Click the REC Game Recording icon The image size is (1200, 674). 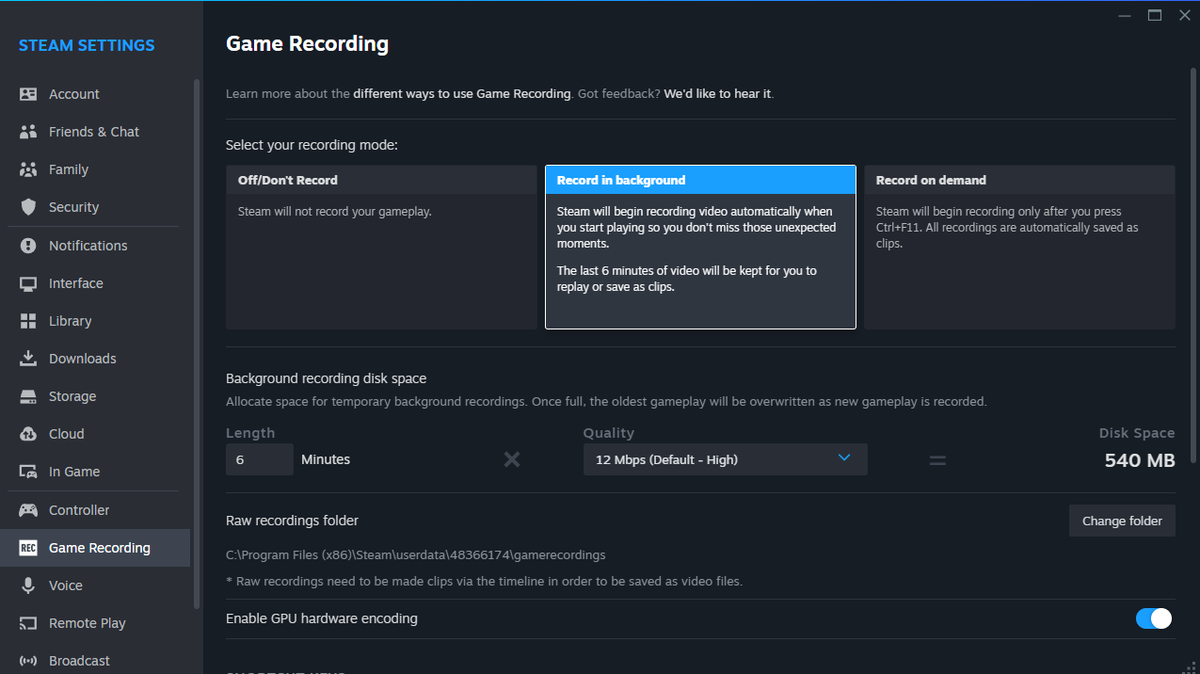click(28, 548)
